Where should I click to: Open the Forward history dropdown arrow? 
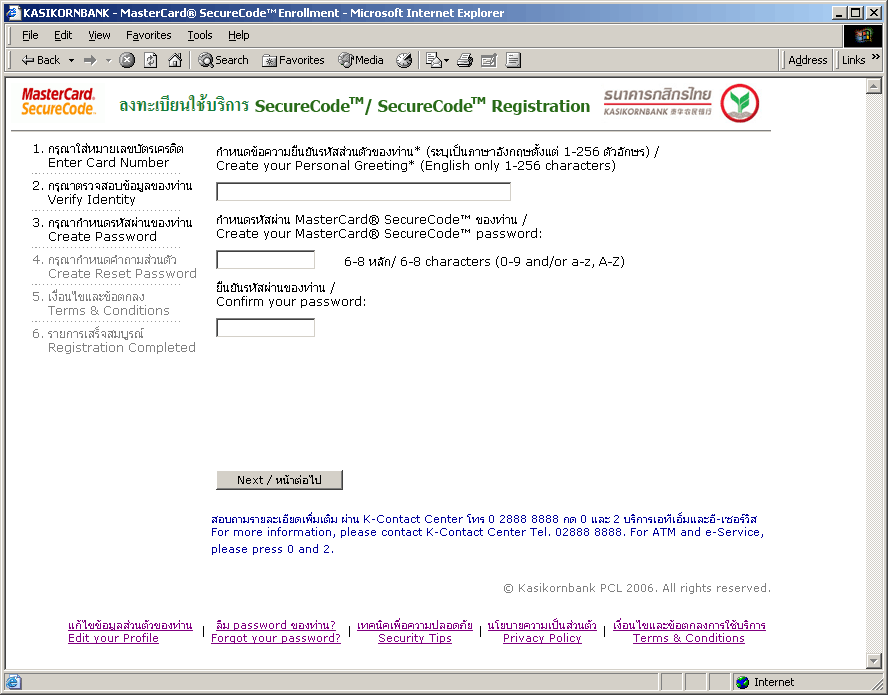point(108,60)
